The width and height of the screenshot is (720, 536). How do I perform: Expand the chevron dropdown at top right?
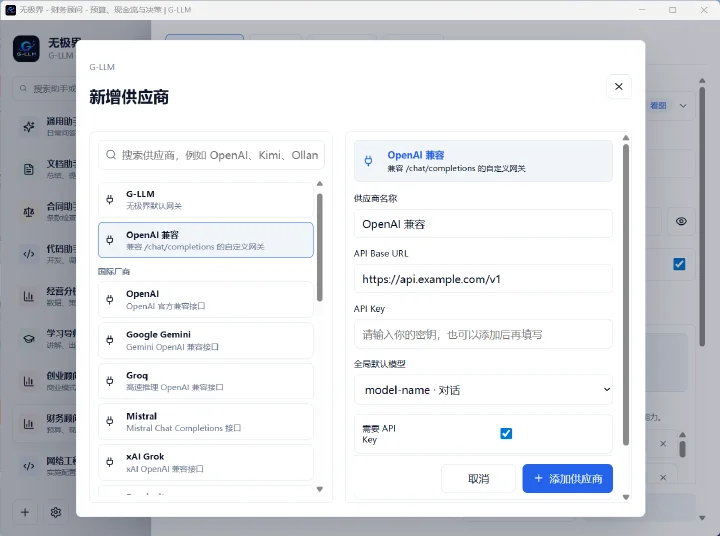[x=683, y=106]
